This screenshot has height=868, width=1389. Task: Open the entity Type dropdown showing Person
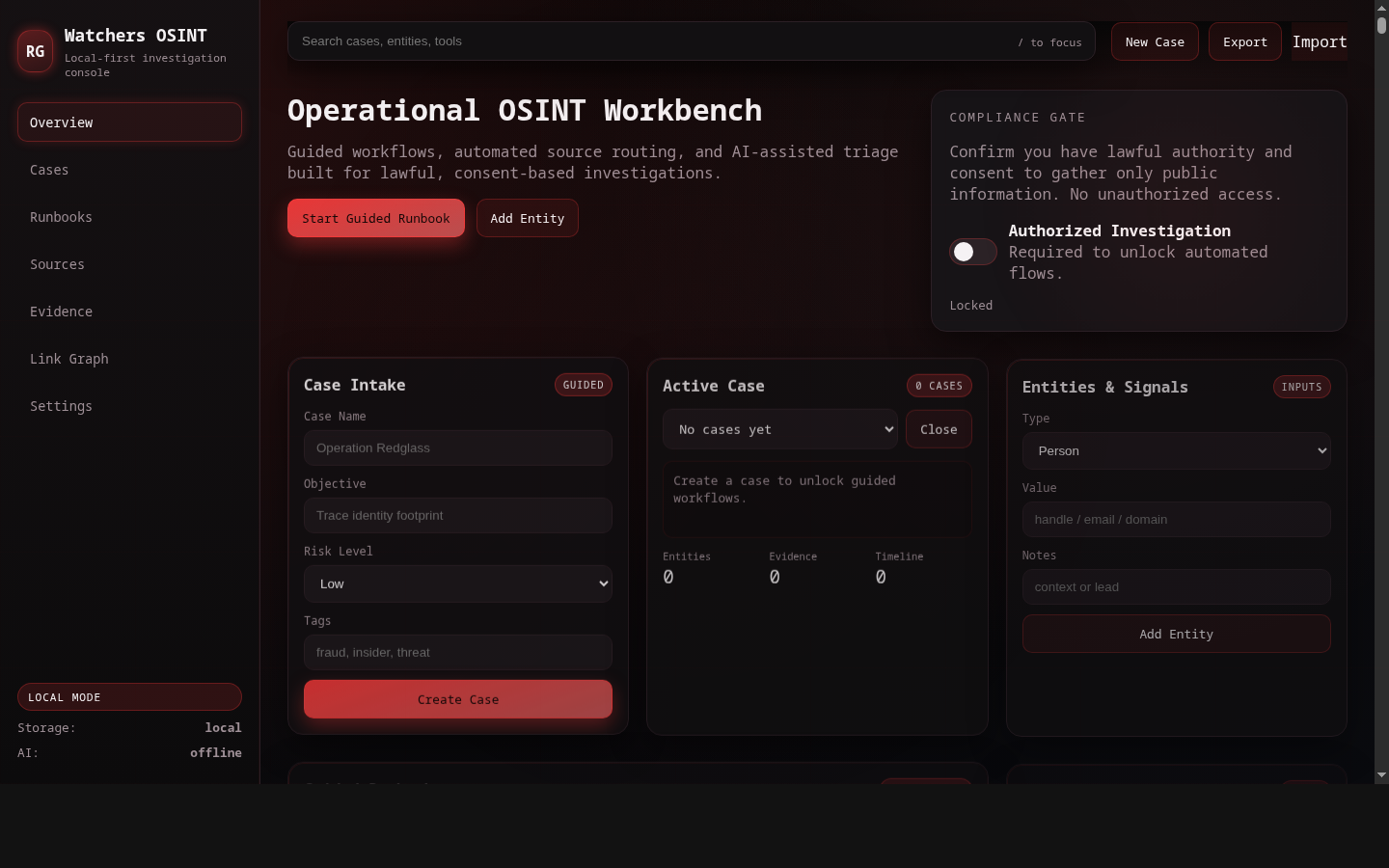1176,450
